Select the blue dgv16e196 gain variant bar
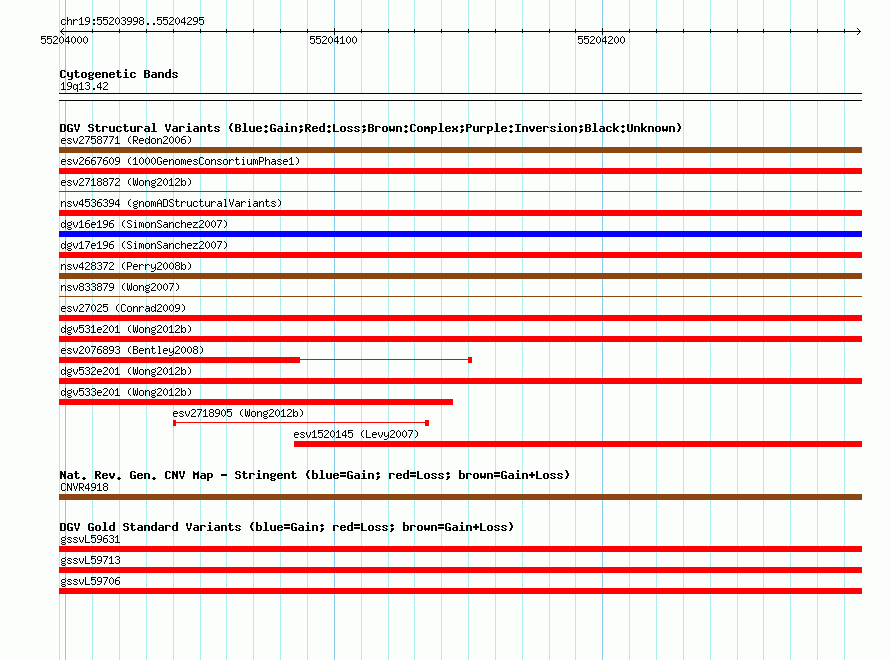Image resolution: width=890 pixels, height=660 pixels. (460, 234)
